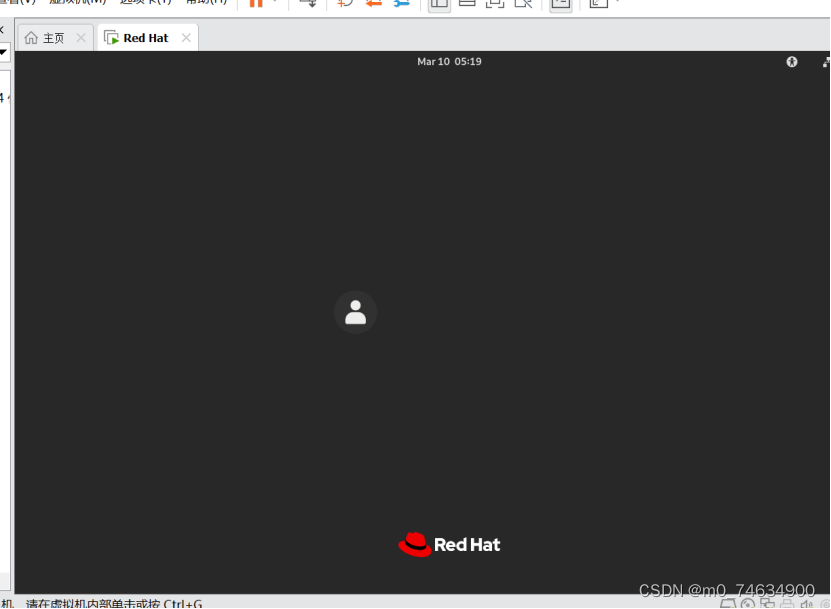Select the user avatar on login screen
This screenshot has height=609, width=831.
[356, 312]
